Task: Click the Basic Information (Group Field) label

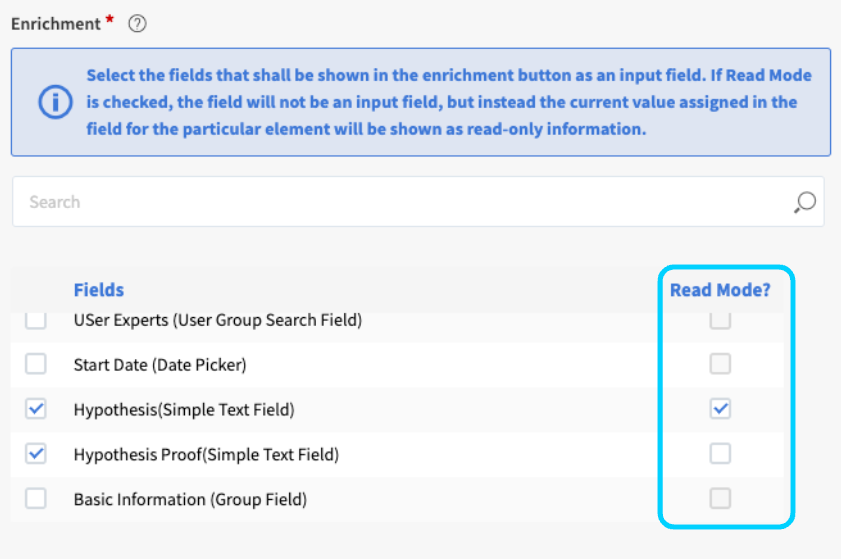Action: (190, 499)
